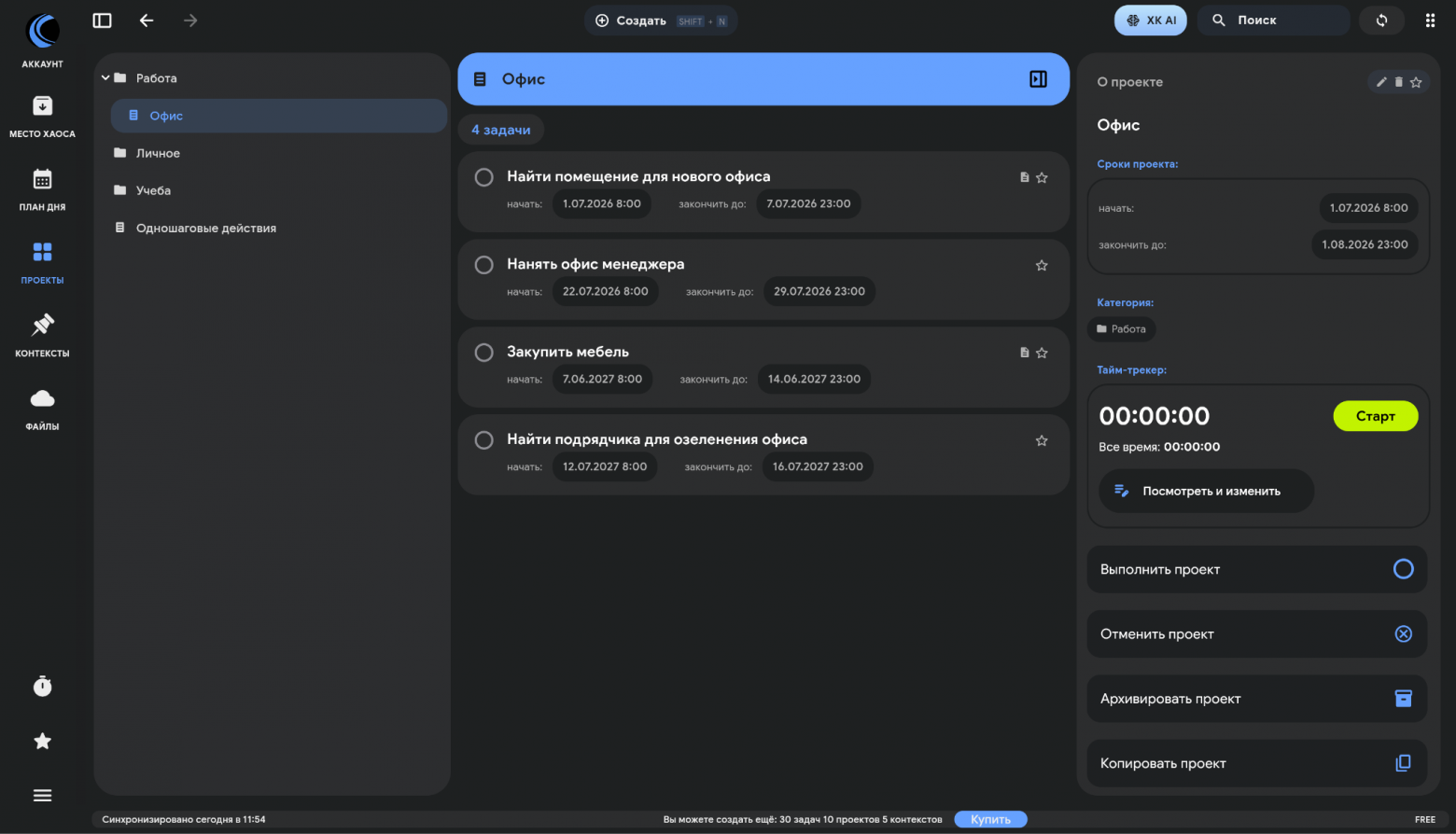Open Проекты grid icon
The height and width of the screenshot is (834, 1456).
pyautogui.click(x=42, y=252)
